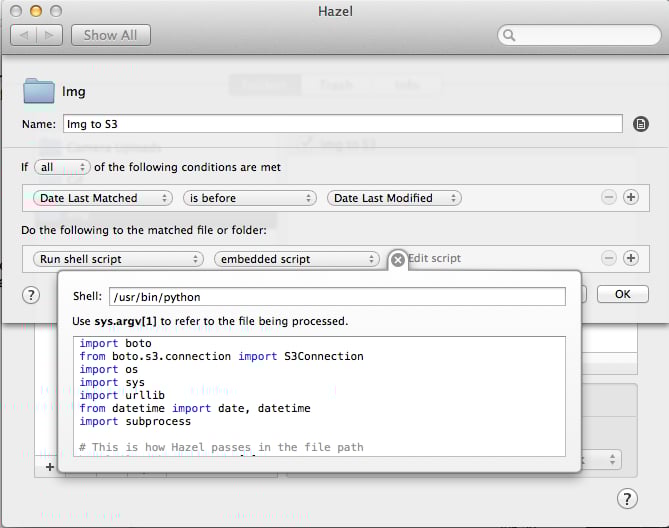Confirm the rule with OK

pos(622,294)
